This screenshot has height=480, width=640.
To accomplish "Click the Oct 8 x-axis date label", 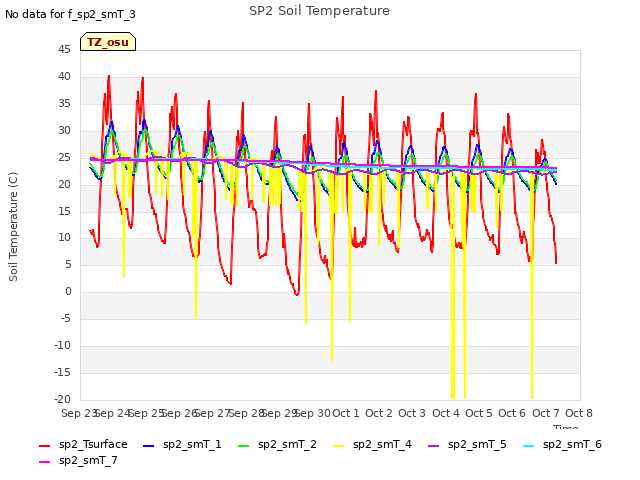I will point(579,413).
